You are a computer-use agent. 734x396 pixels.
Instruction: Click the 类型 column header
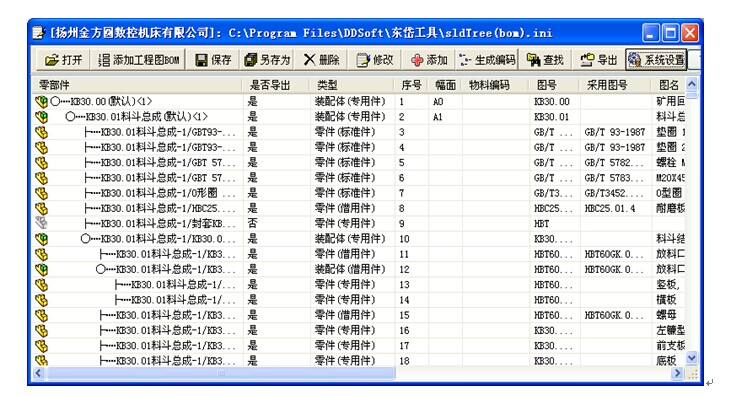pyautogui.click(x=352, y=85)
